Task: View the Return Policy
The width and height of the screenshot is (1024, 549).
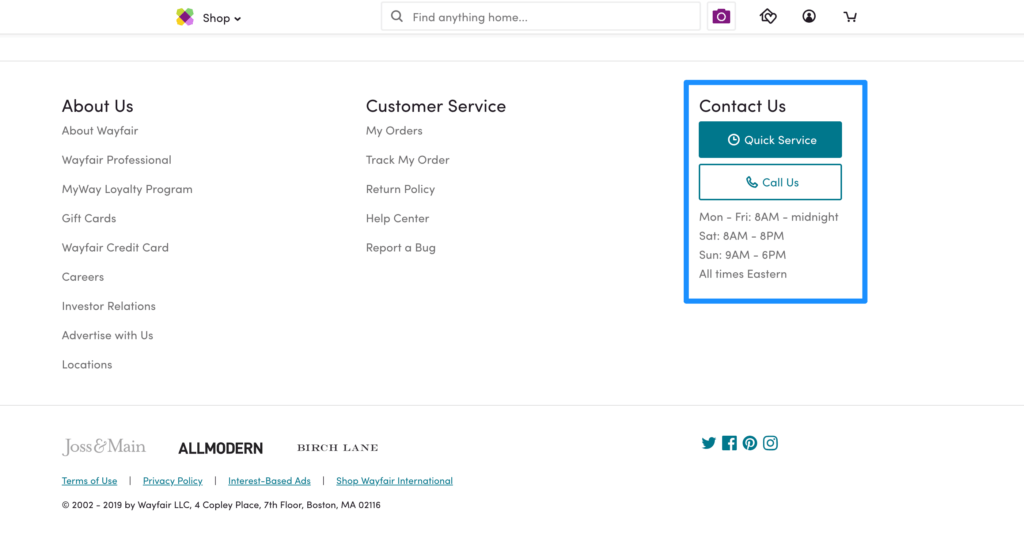Action: [400, 189]
